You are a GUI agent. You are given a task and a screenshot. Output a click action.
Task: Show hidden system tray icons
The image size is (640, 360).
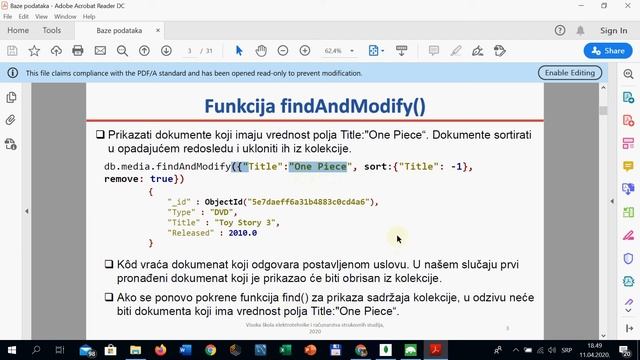(516, 350)
